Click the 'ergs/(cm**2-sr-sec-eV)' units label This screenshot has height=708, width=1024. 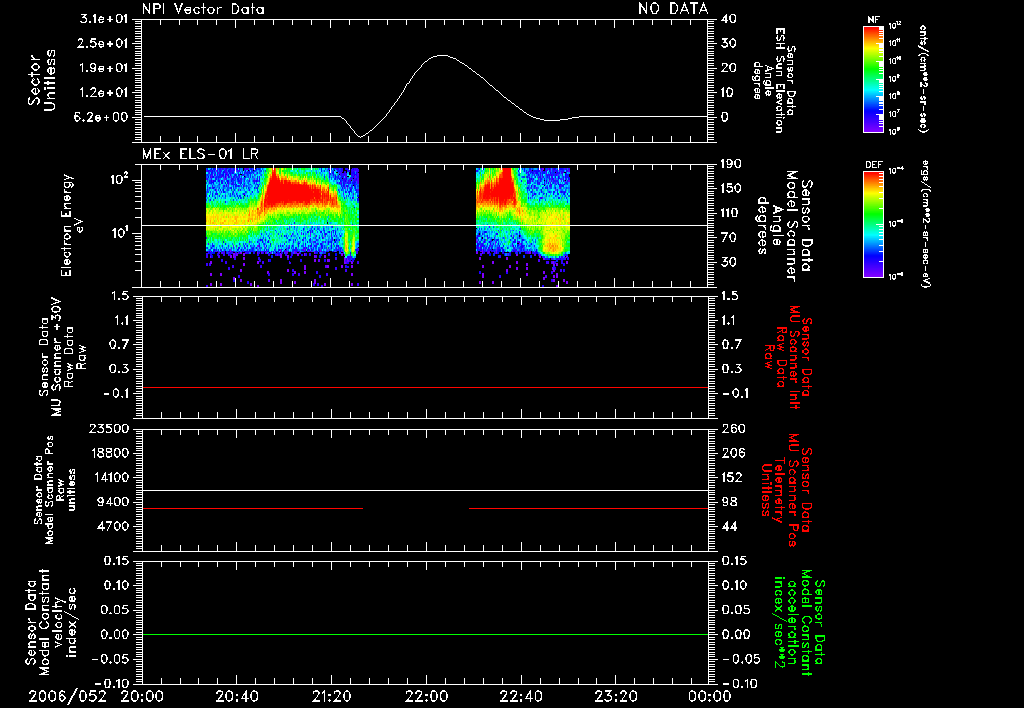[x=926, y=224]
